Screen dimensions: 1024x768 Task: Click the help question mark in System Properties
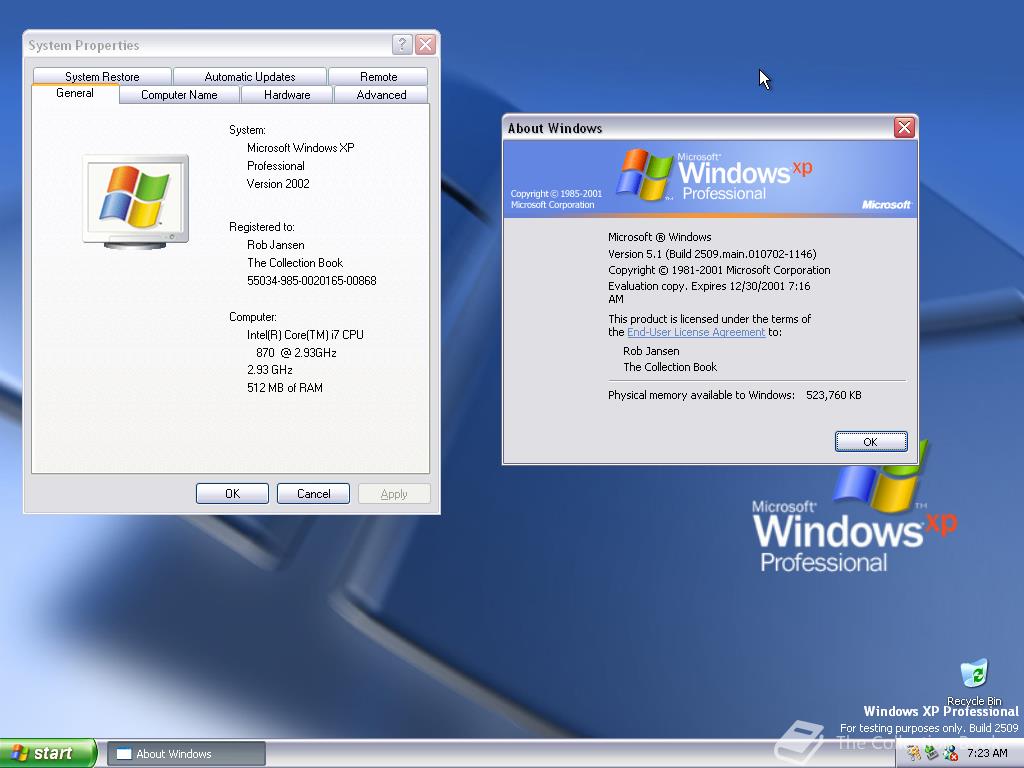coord(402,44)
